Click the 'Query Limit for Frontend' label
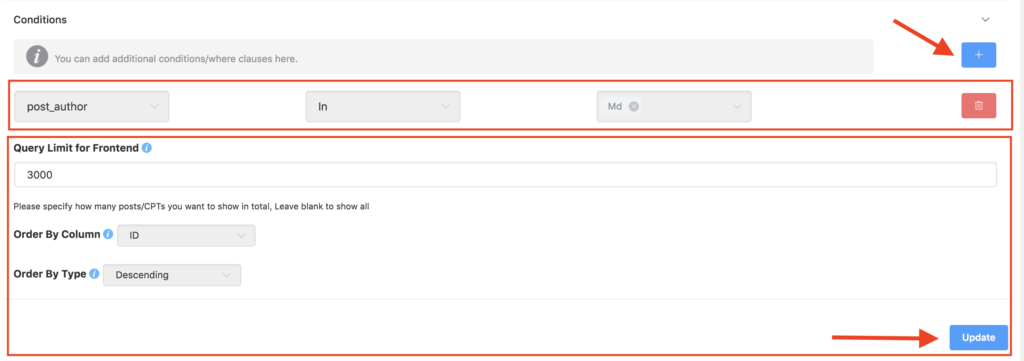This screenshot has height=361, width=1024. point(76,148)
